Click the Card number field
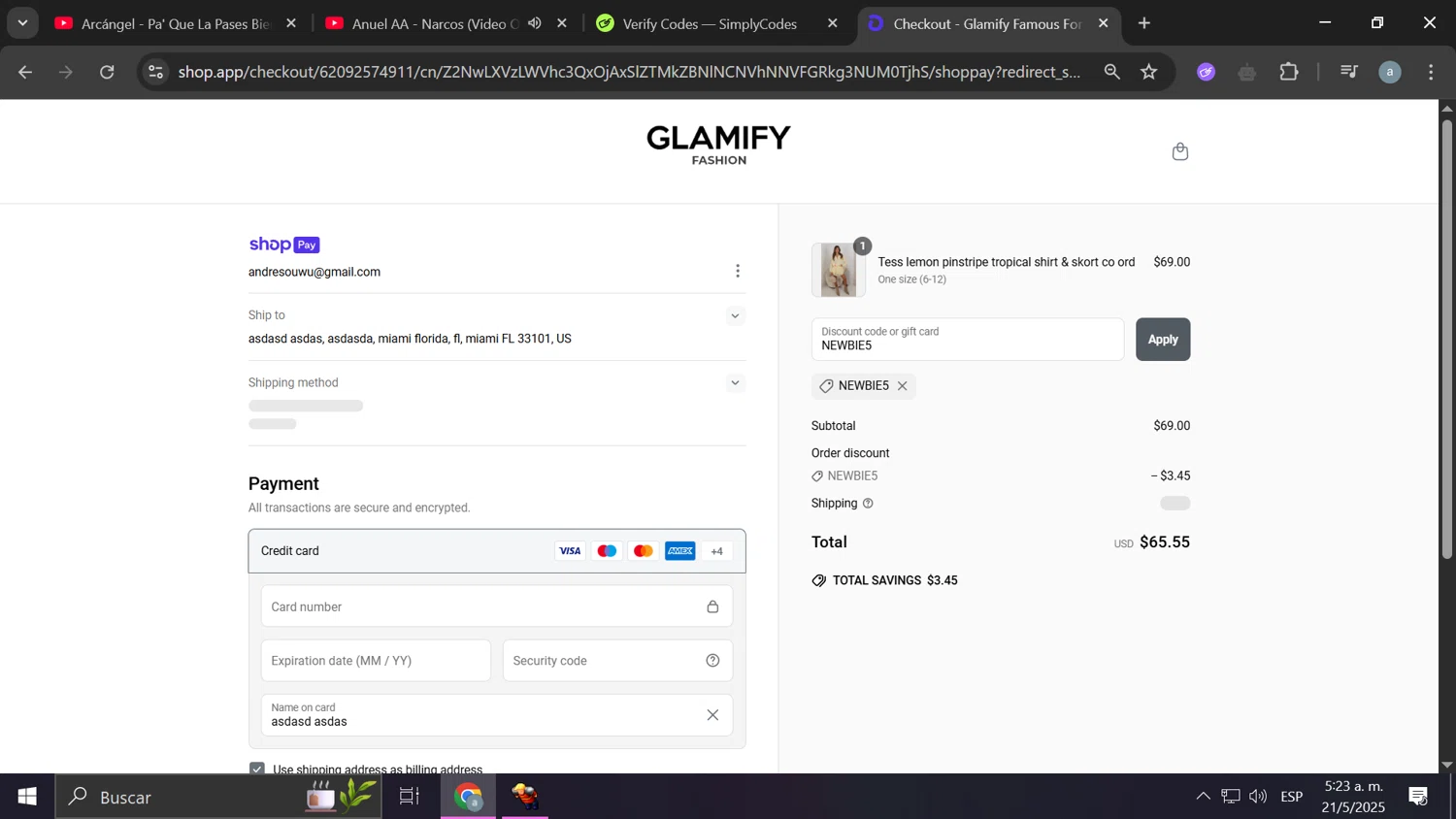 pos(496,606)
